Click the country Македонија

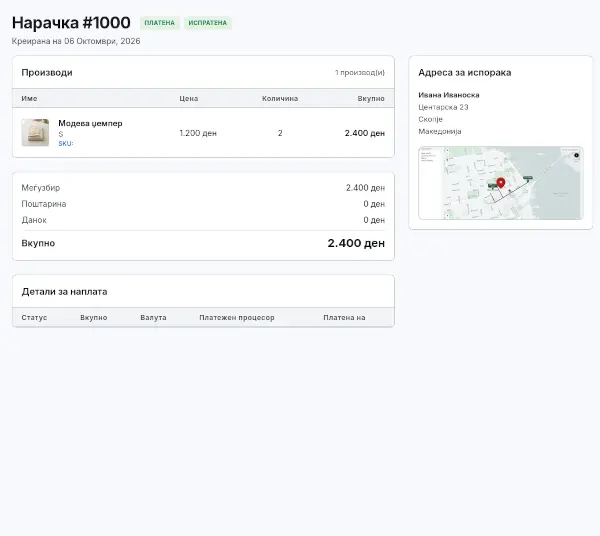pos(440,131)
